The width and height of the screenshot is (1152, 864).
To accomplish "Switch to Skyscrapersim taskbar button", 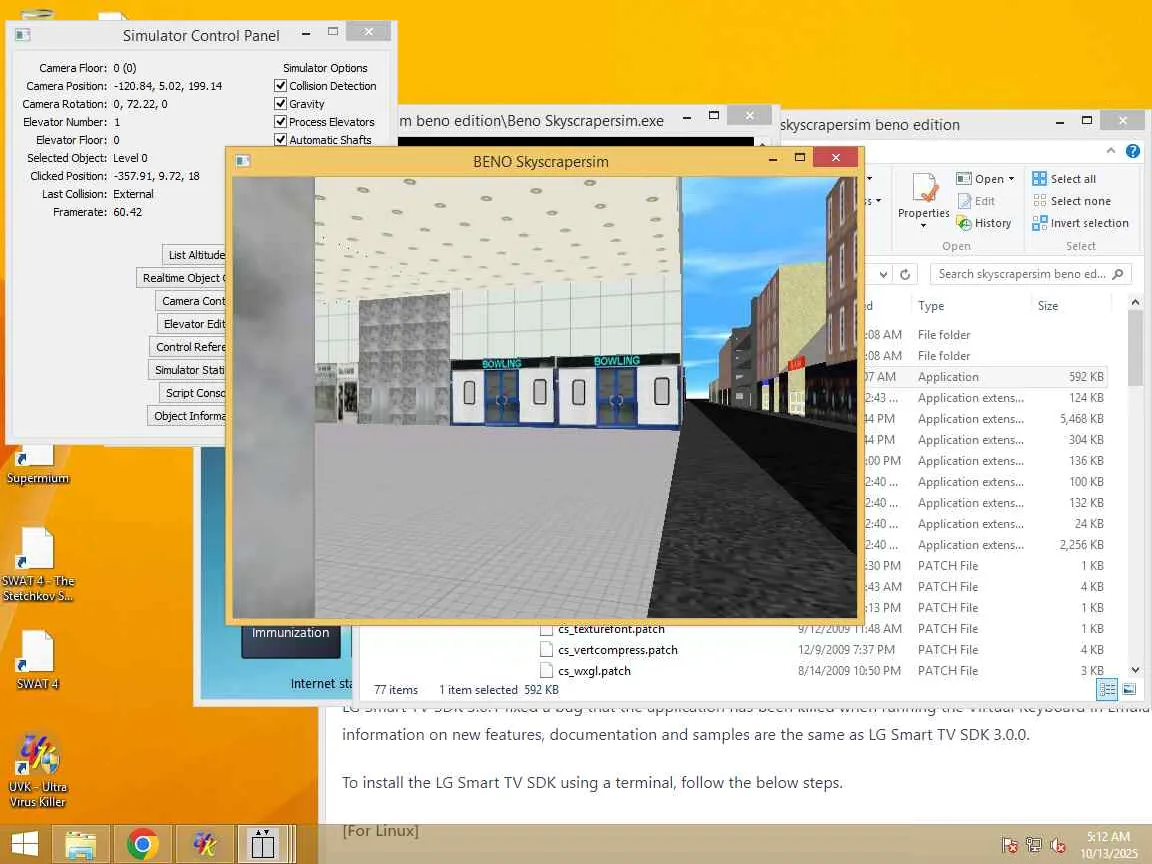I will tap(264, 844).
